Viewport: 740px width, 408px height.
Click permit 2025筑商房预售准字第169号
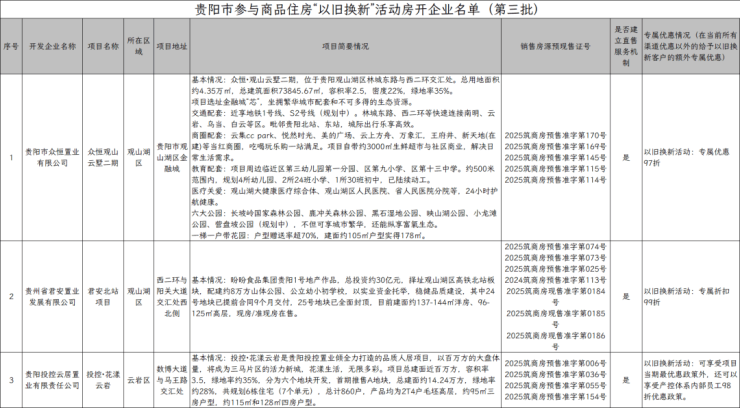[555, 147]
